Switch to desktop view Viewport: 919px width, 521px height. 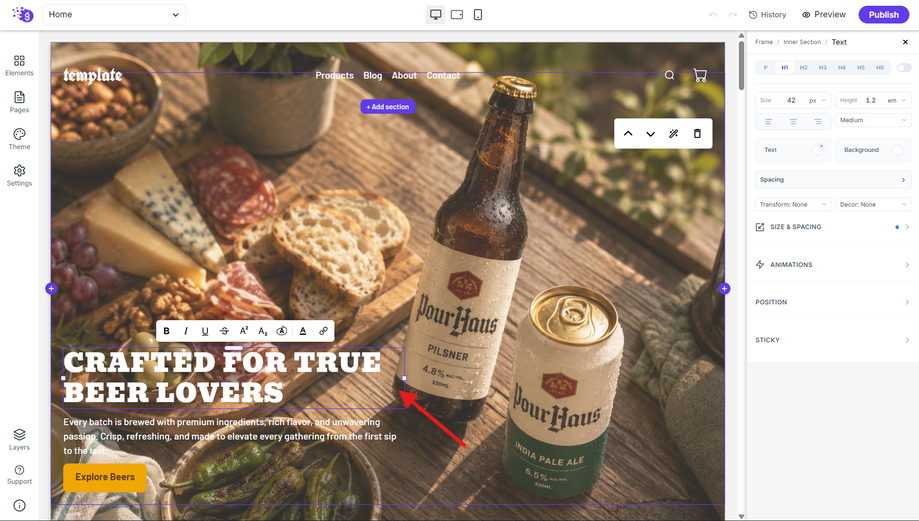[435, 15]
